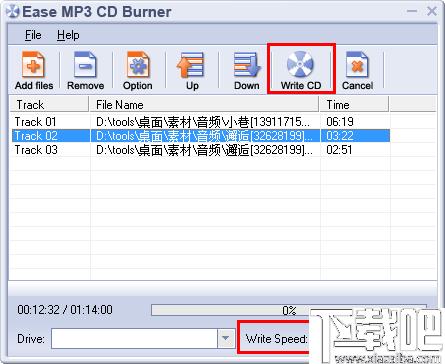Click Track 01 file path with 13911715
This screenshot has height=364, width=445.
click(204, 122)
